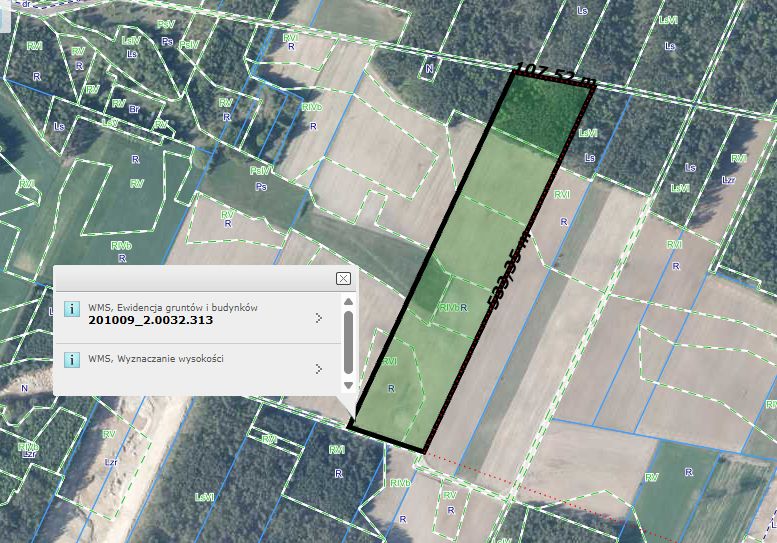Select parcel ID 201009_2.0032.313
Image resolution: width=777 pixels, height=543 pixels.
click(151, 320)
